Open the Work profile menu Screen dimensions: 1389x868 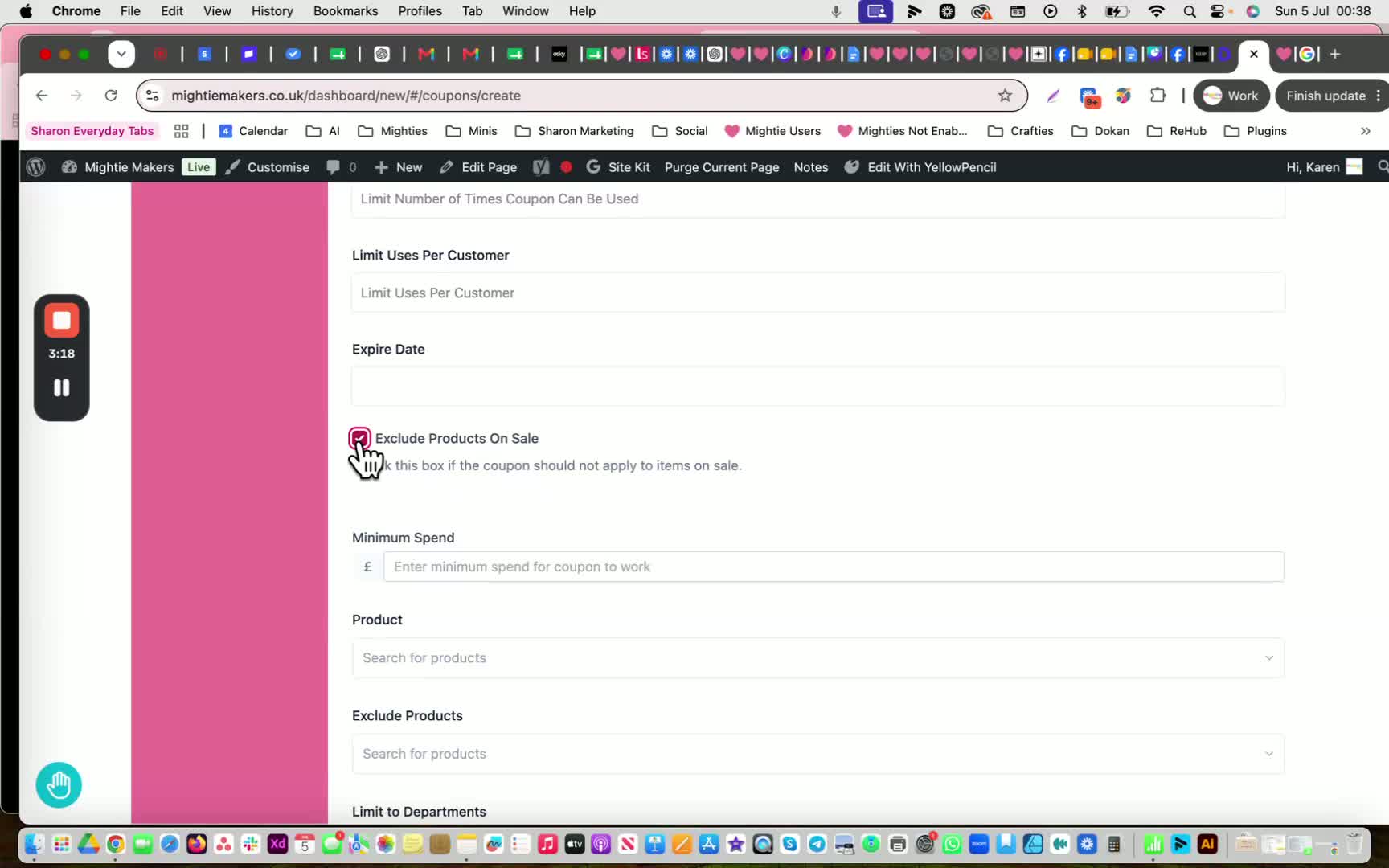[x=1231, y=96]
